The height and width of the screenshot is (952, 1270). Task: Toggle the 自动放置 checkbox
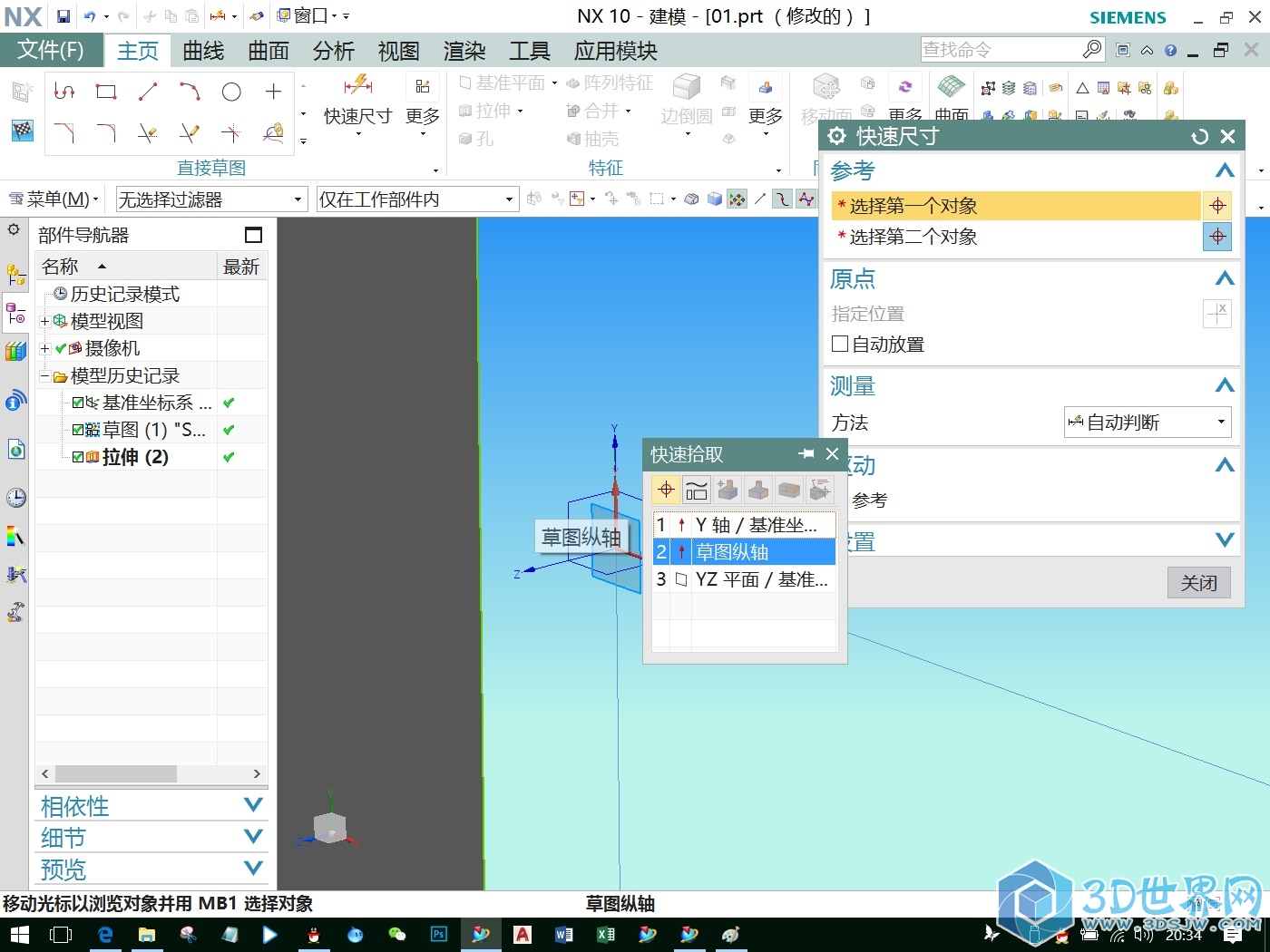click(x=840, y=344)
